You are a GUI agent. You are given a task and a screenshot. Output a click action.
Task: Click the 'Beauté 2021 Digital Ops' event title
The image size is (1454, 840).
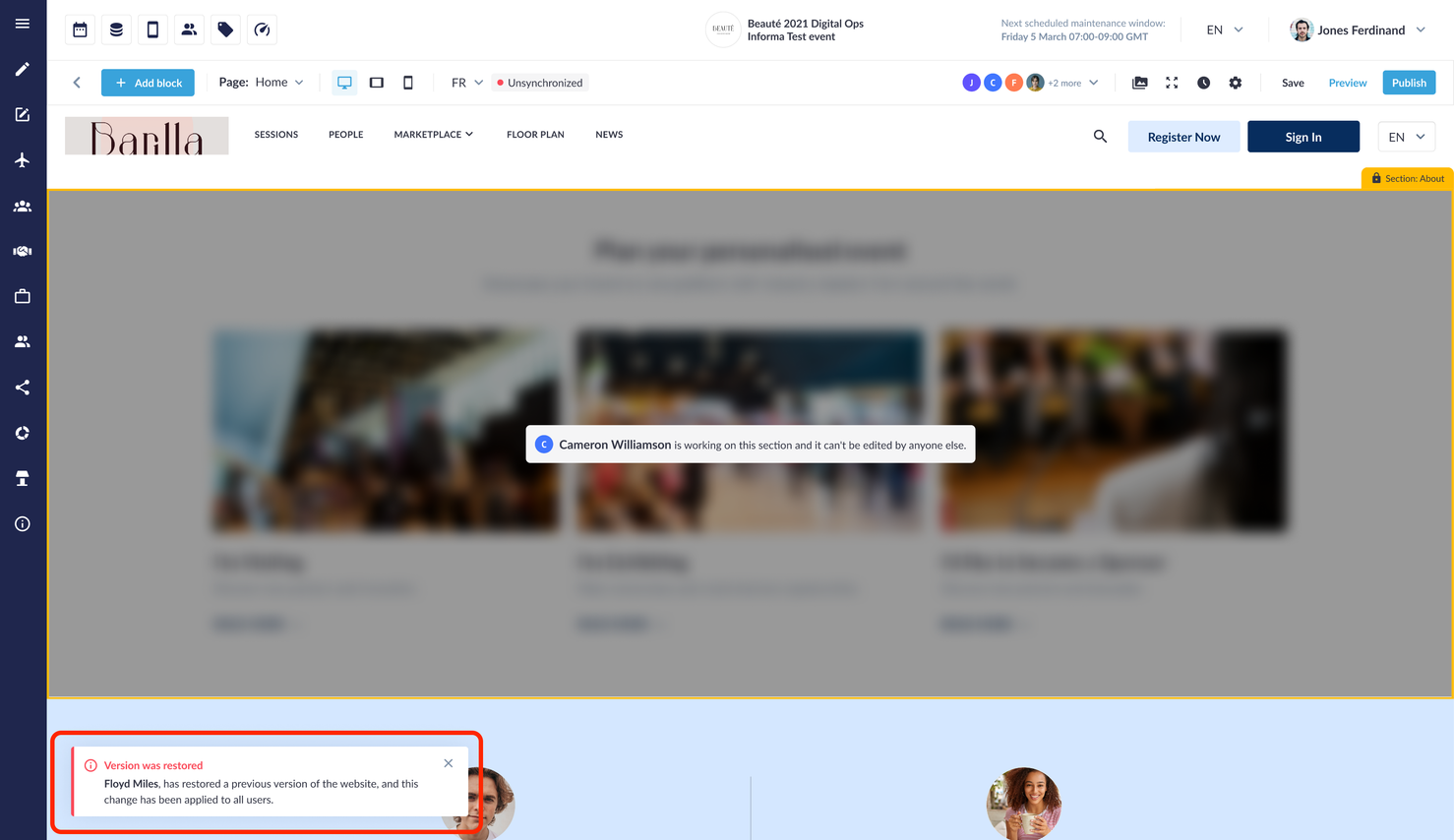(806, 24)
